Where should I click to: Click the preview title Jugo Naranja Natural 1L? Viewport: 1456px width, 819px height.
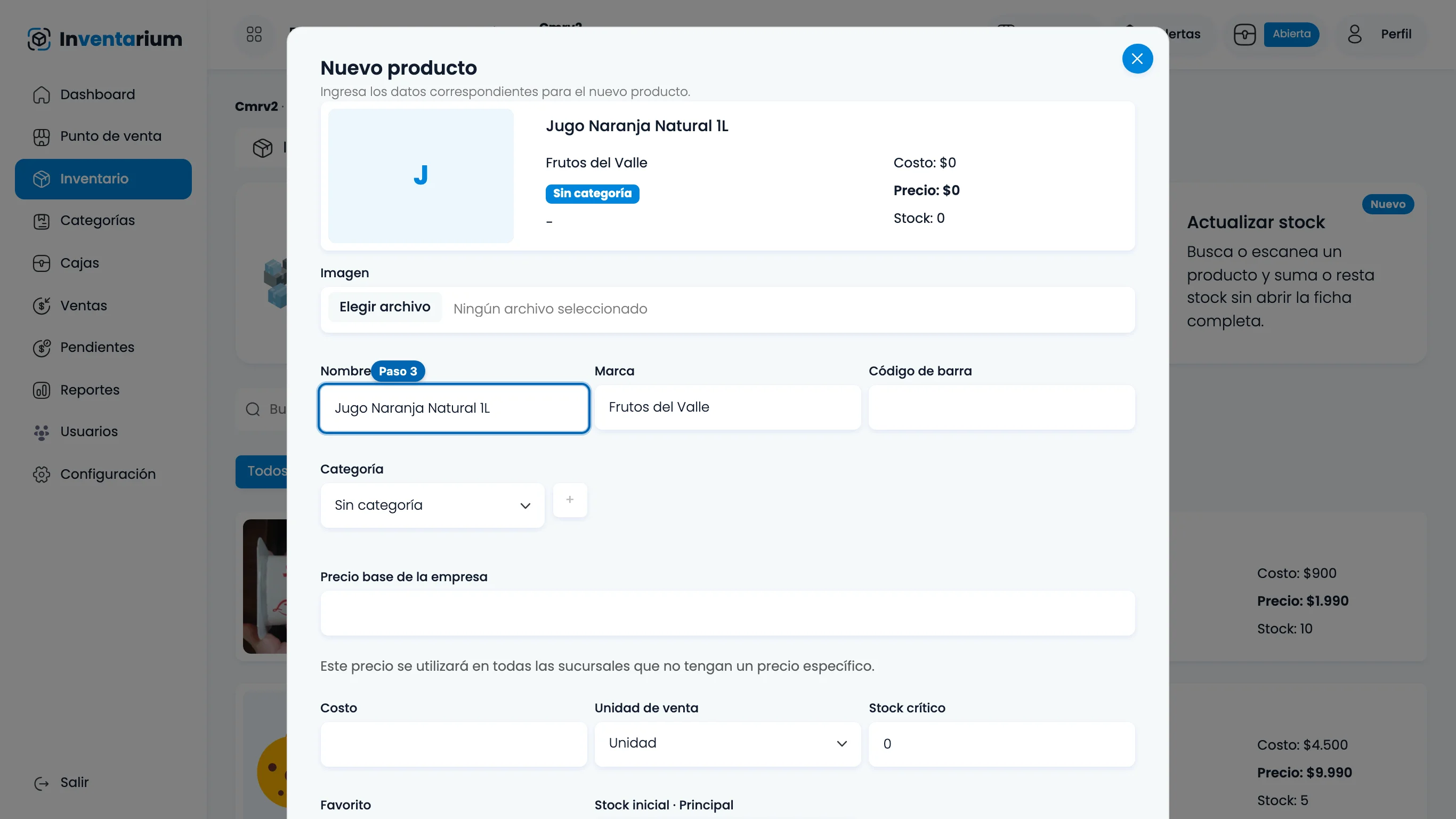[637, 126]
